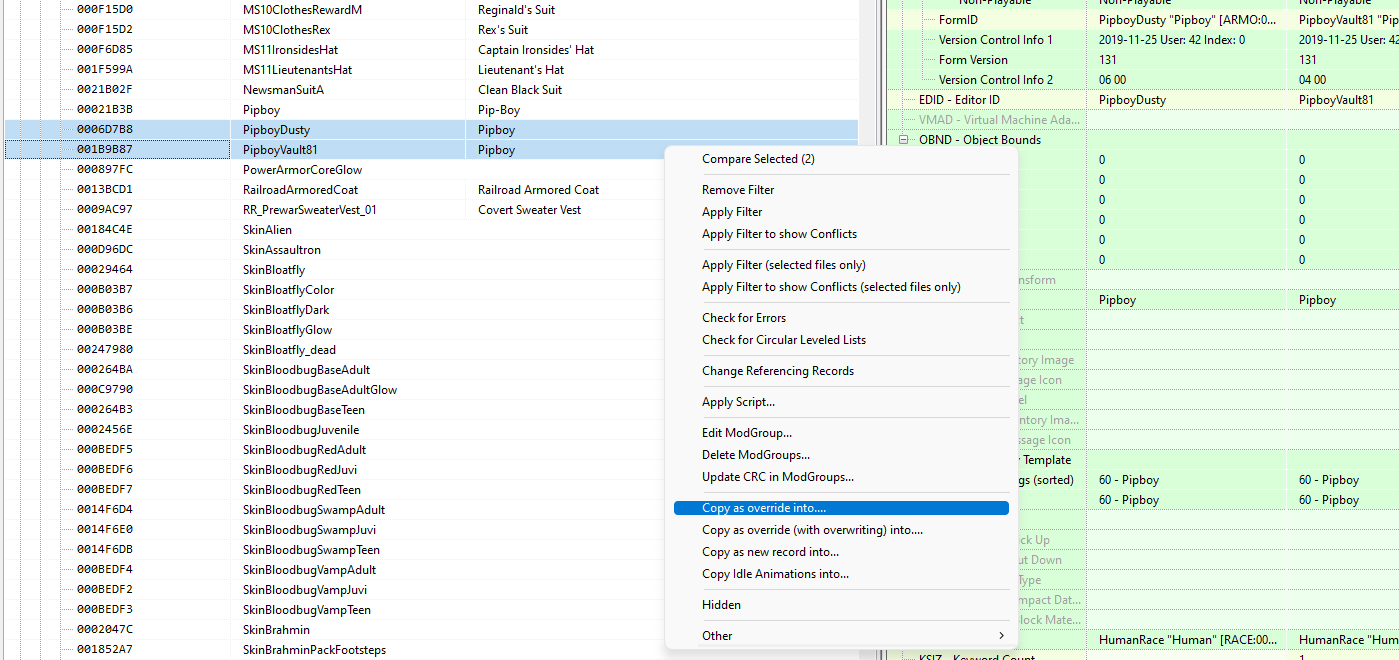Choose Copy as new record into...
1399x660 pixels.
click(x=770, y=552)
